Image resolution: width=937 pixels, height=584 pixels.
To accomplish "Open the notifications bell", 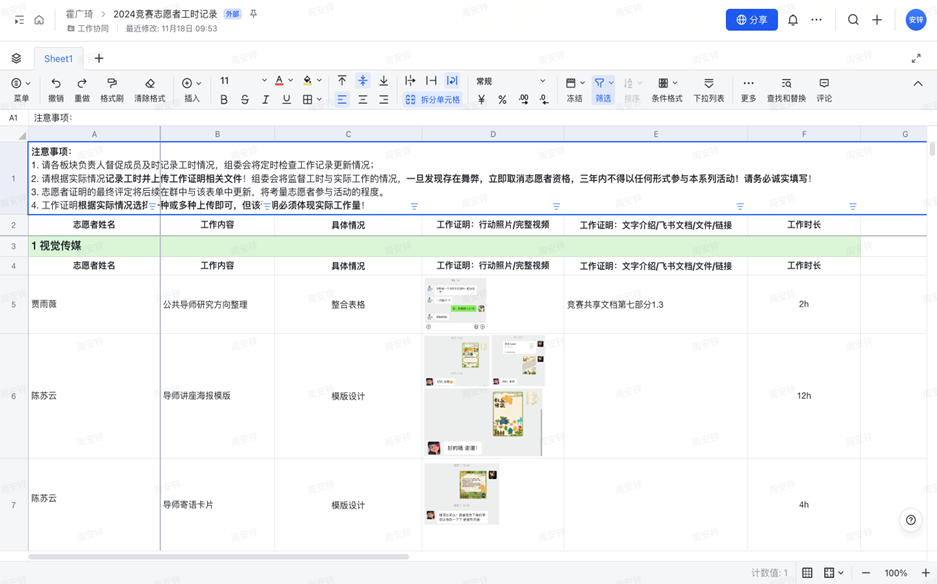I will click(x=793, y=20).
